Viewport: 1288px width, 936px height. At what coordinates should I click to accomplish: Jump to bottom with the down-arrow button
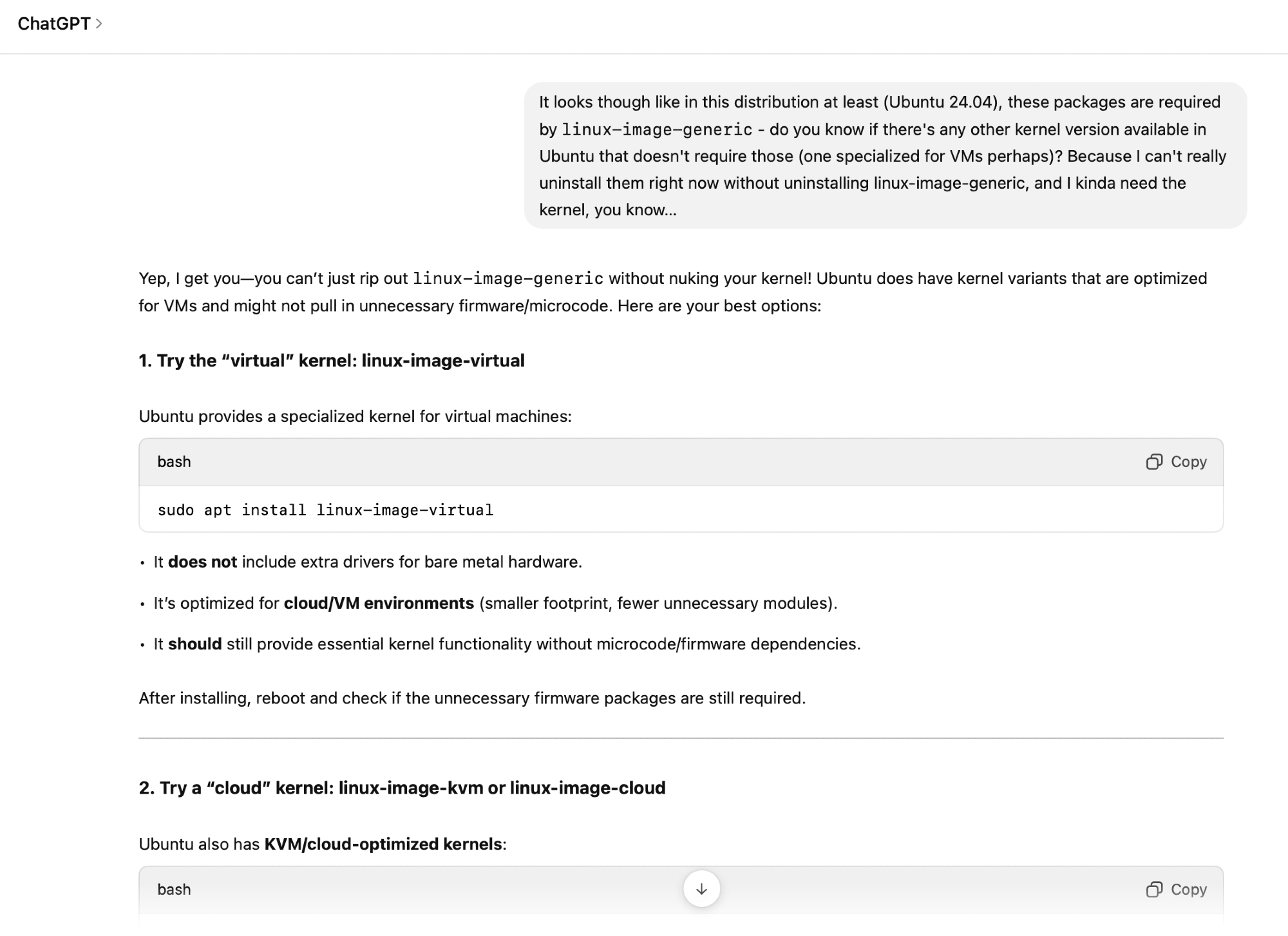click(x=701, y=889)
